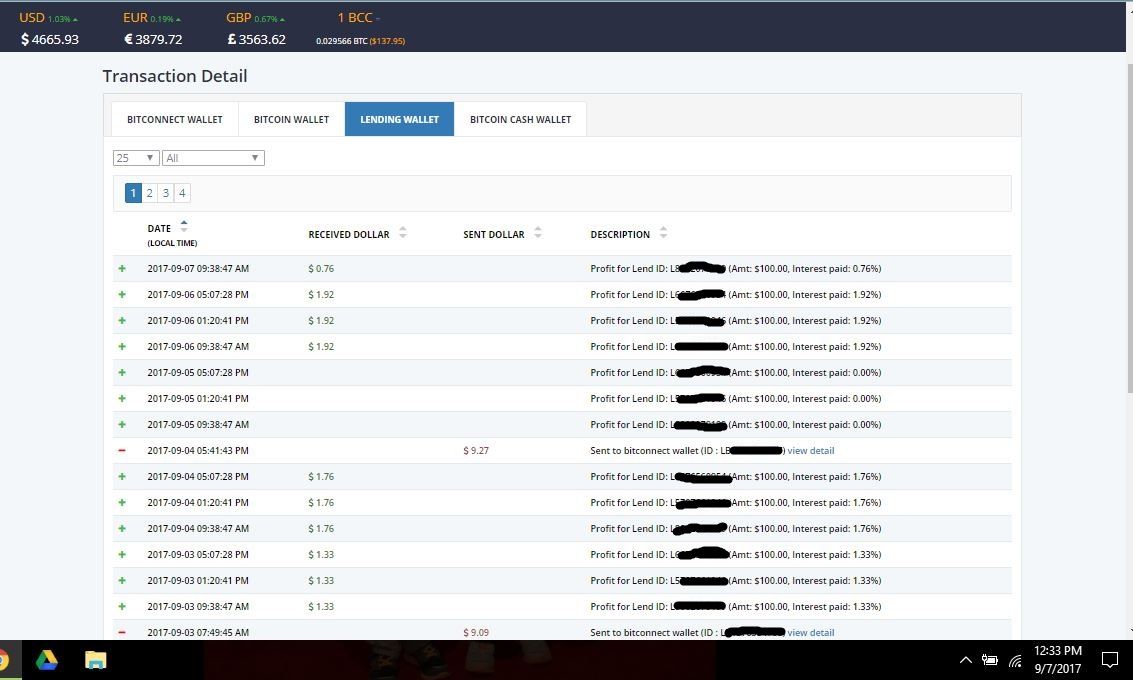Click plus icon on 2017-09-07 09:38:47 AM row

coord(122,268)
